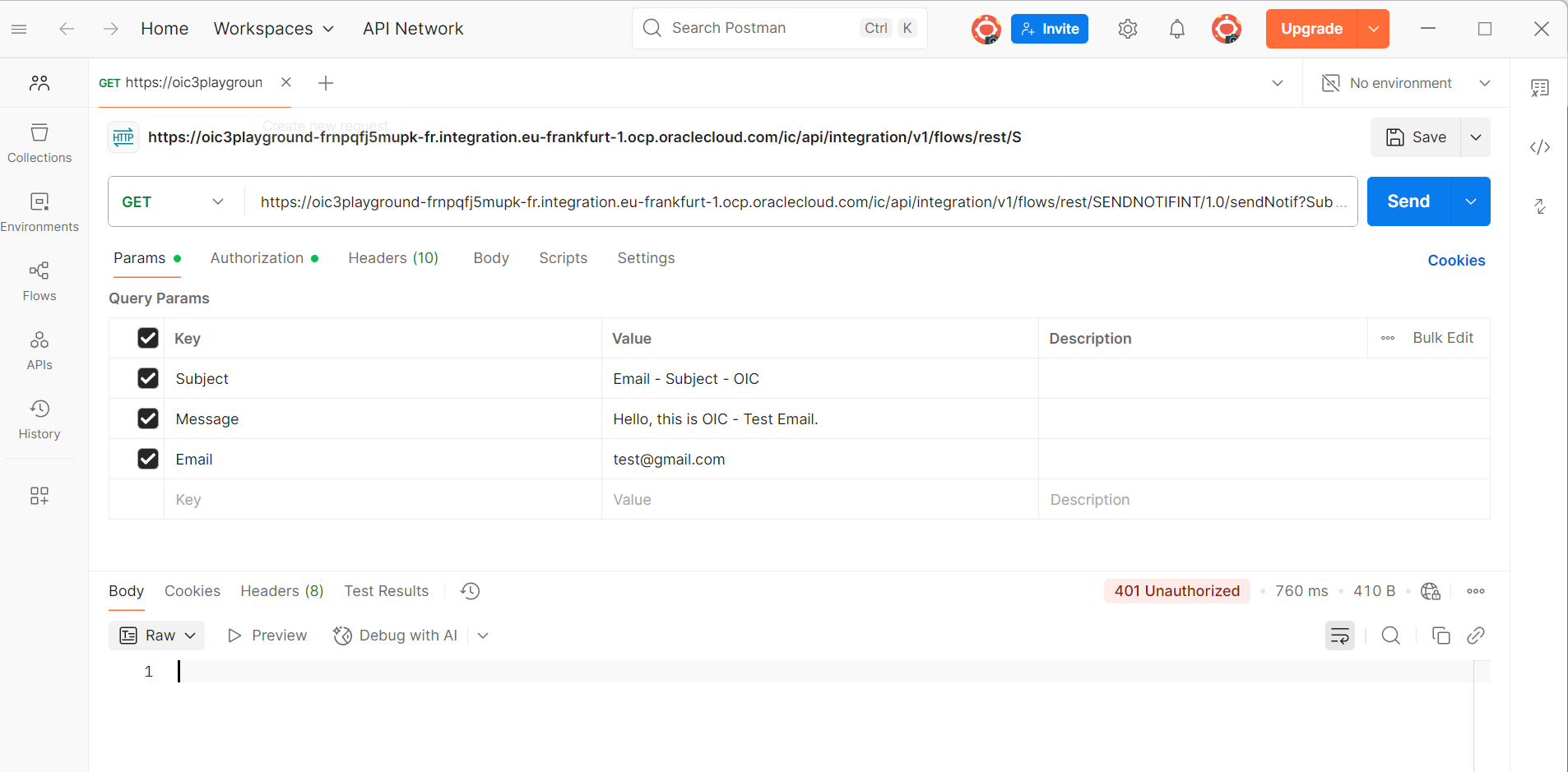Open the response history clock icon

[471, 591]
